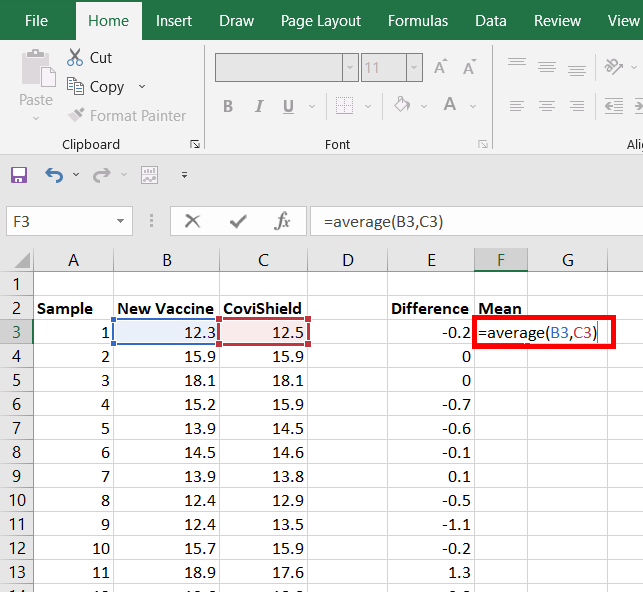Open Insert Function fx dialog

click(x=283, y=221)
